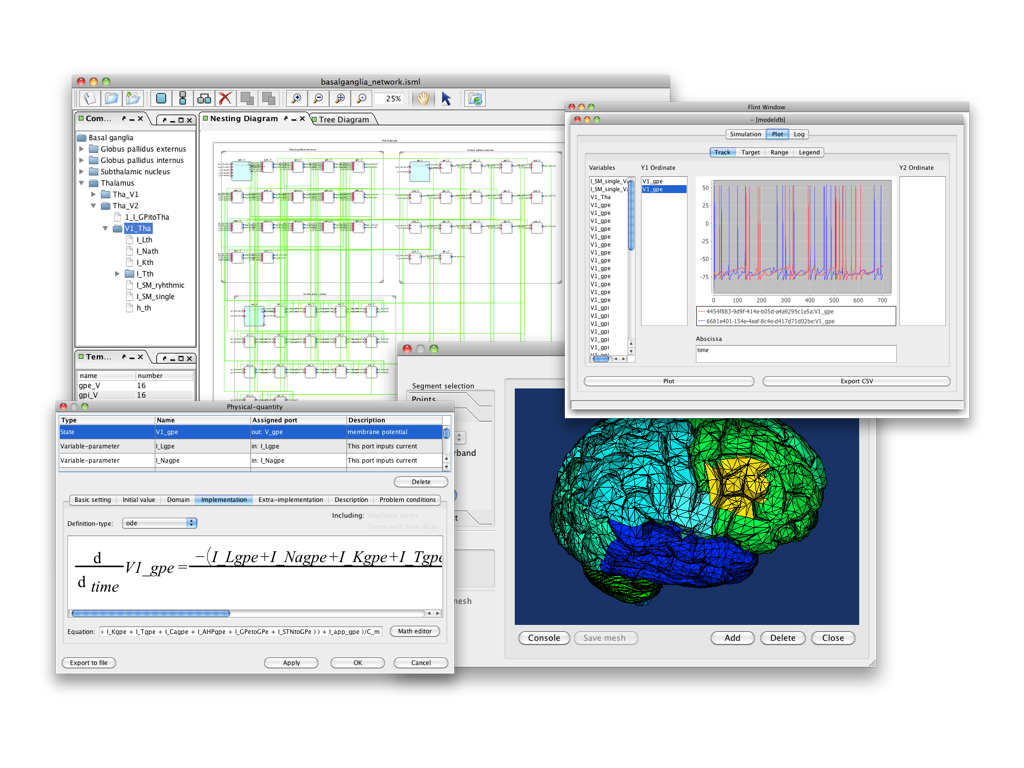1024x768 pixels.
Task: Expand the Tha_V1 folder
Action: tap(94, 195)
